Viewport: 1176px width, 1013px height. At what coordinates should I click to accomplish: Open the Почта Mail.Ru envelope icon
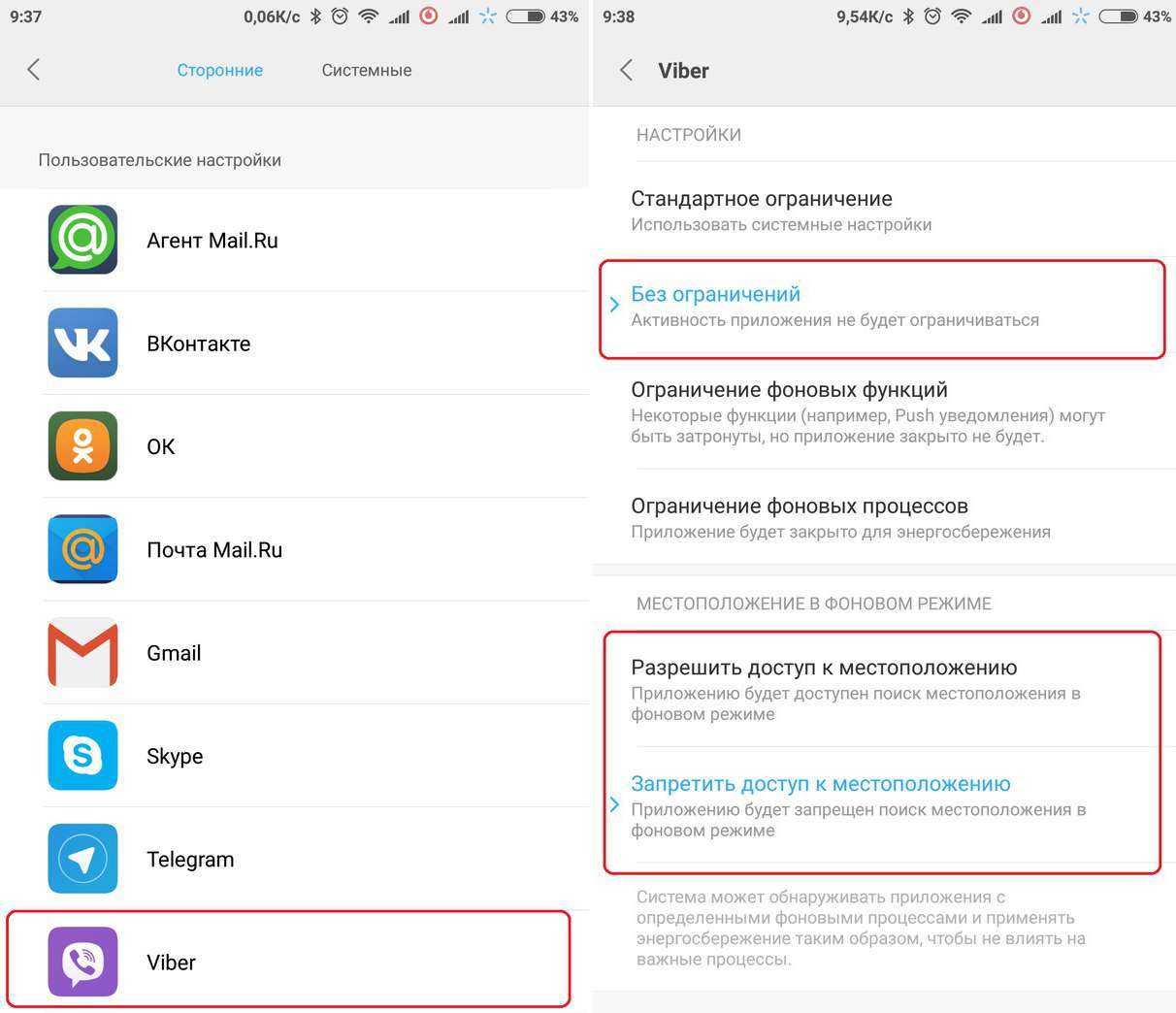pos(83,549)
